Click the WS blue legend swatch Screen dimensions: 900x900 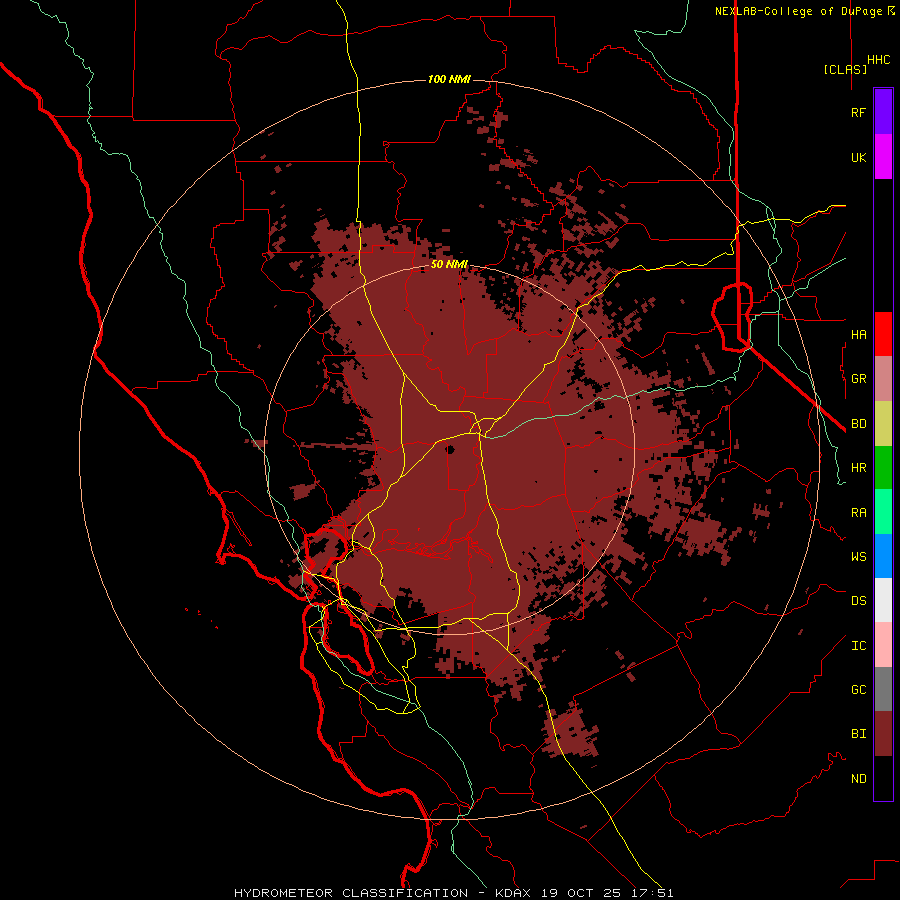[883, 556]
